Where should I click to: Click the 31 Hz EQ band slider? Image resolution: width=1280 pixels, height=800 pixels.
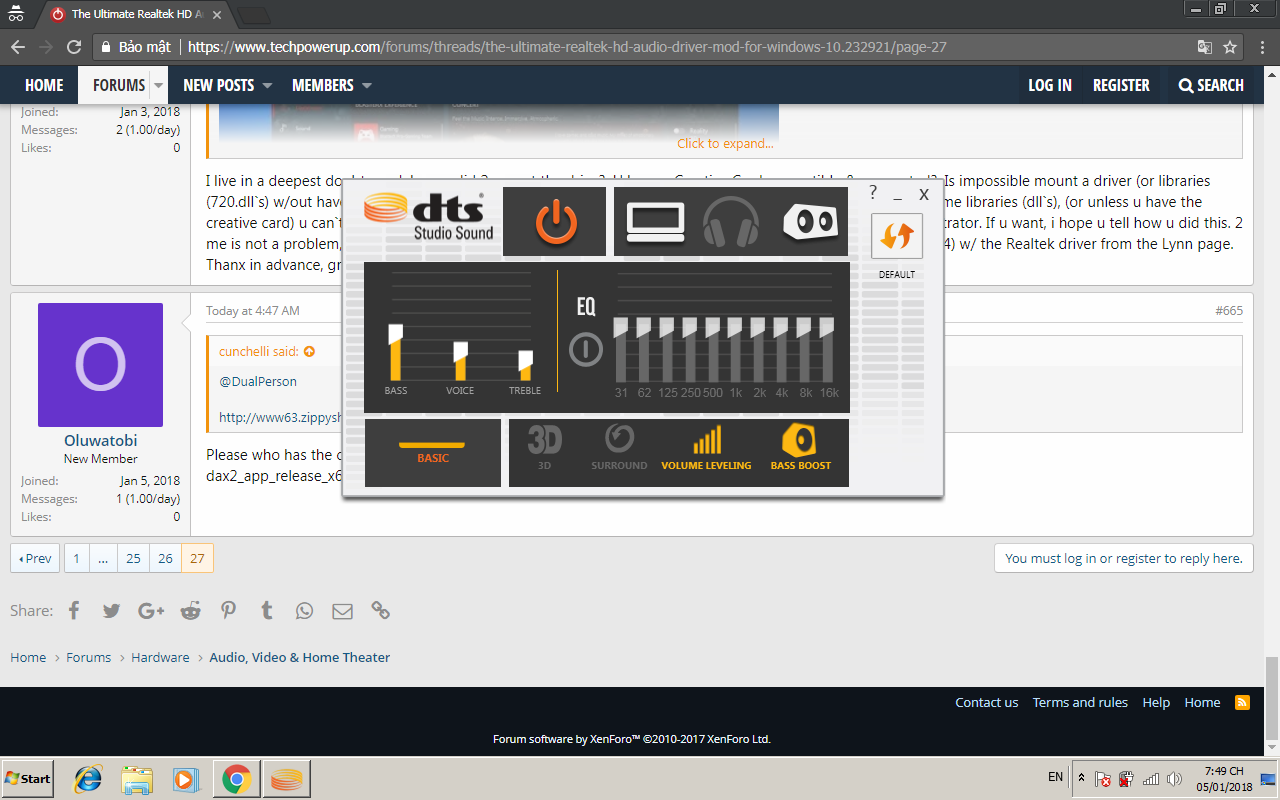621,350
